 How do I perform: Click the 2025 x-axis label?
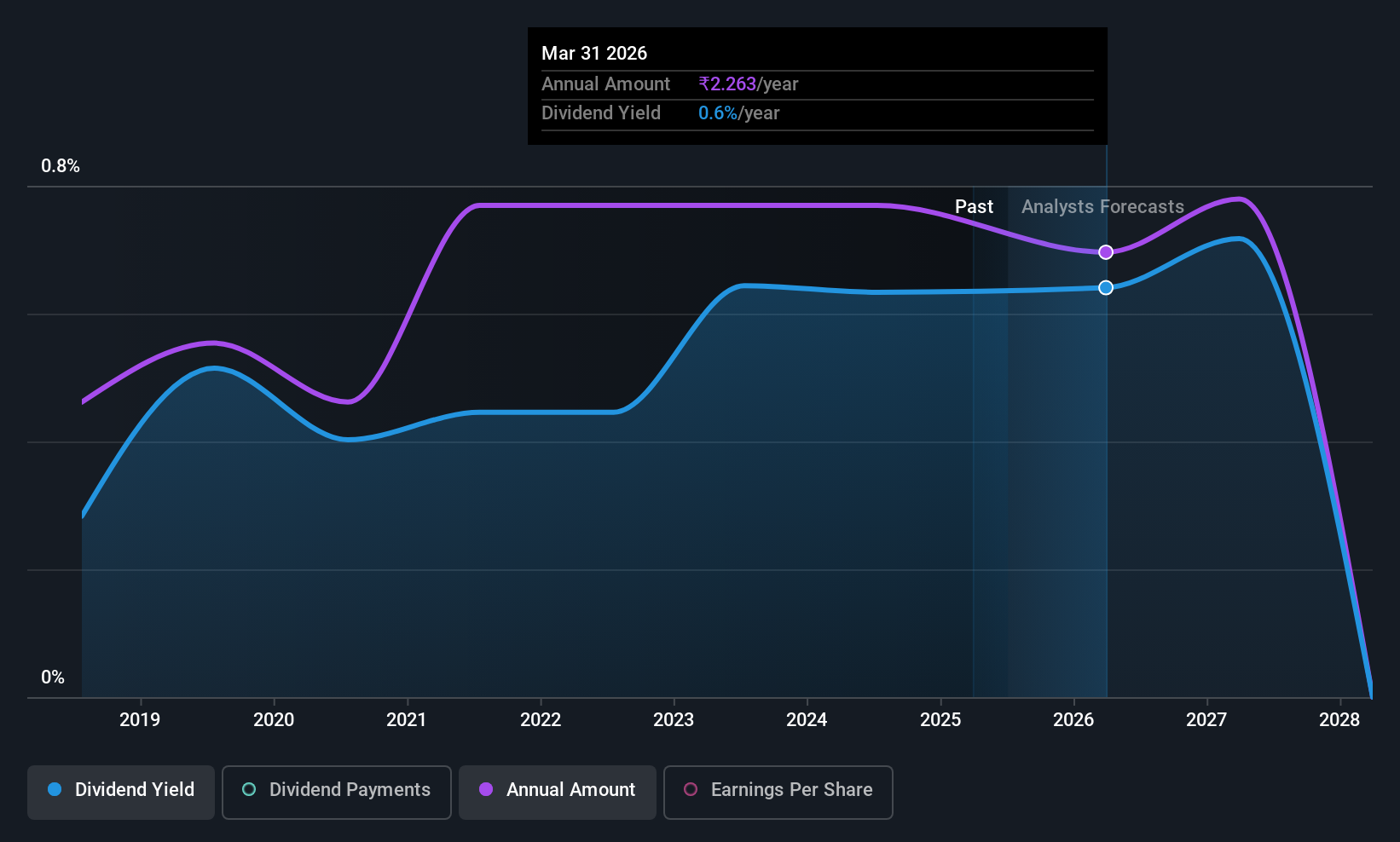pos(940,720)
